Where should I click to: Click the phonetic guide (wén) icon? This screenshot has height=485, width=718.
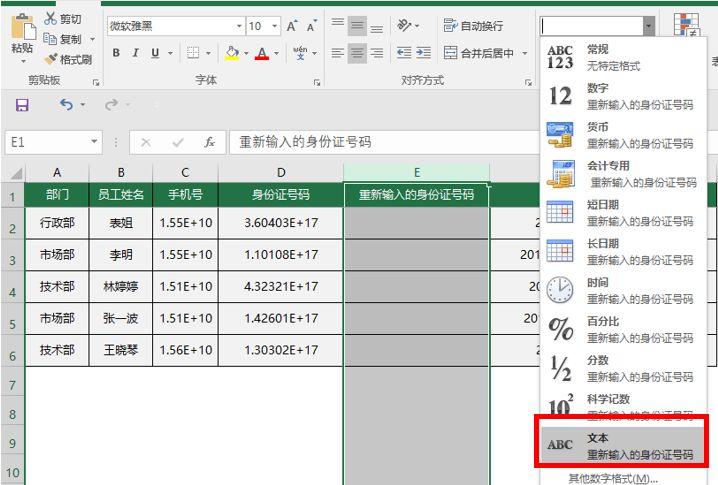pyautogui.click(x=300, y=53)
